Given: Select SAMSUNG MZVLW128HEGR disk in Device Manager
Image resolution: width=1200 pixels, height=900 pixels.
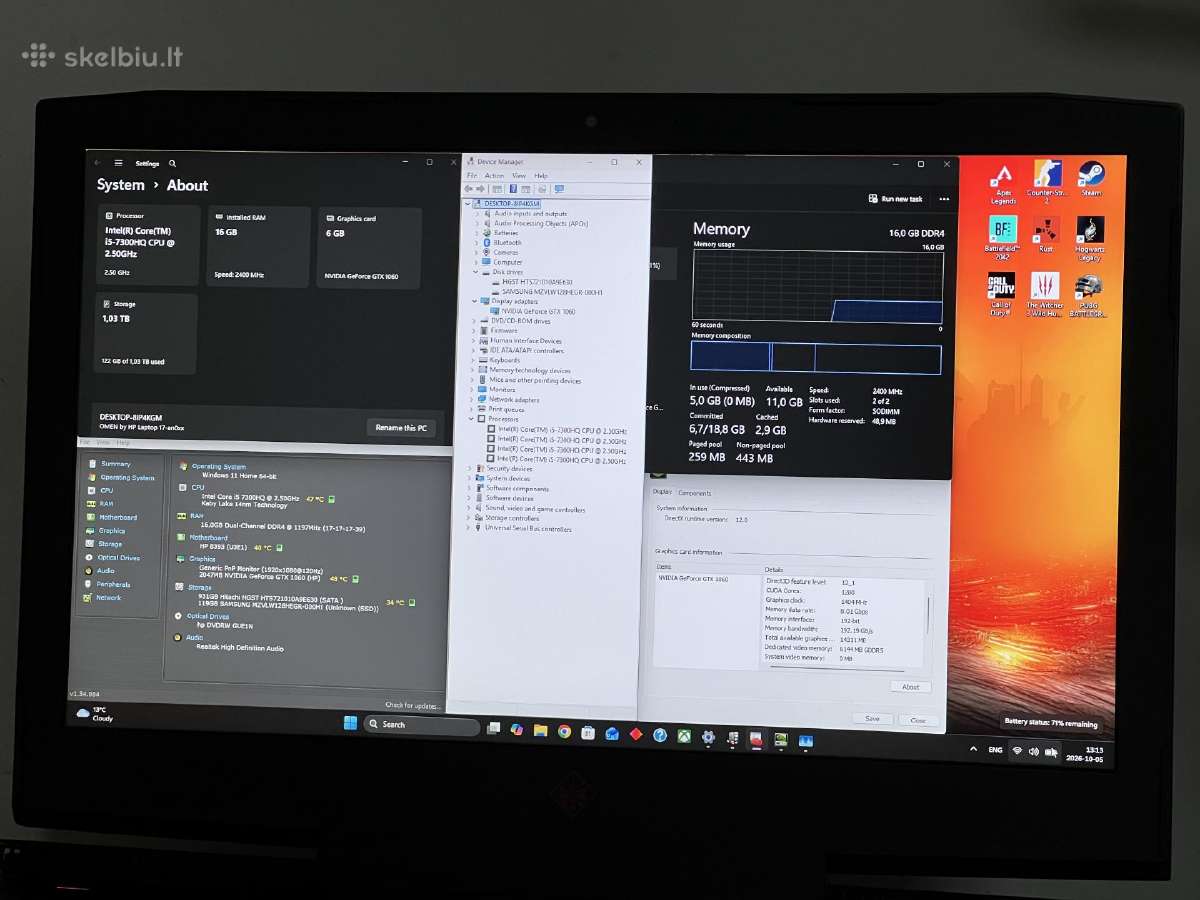Looking at the screenshot, I should tap(553, 292).
